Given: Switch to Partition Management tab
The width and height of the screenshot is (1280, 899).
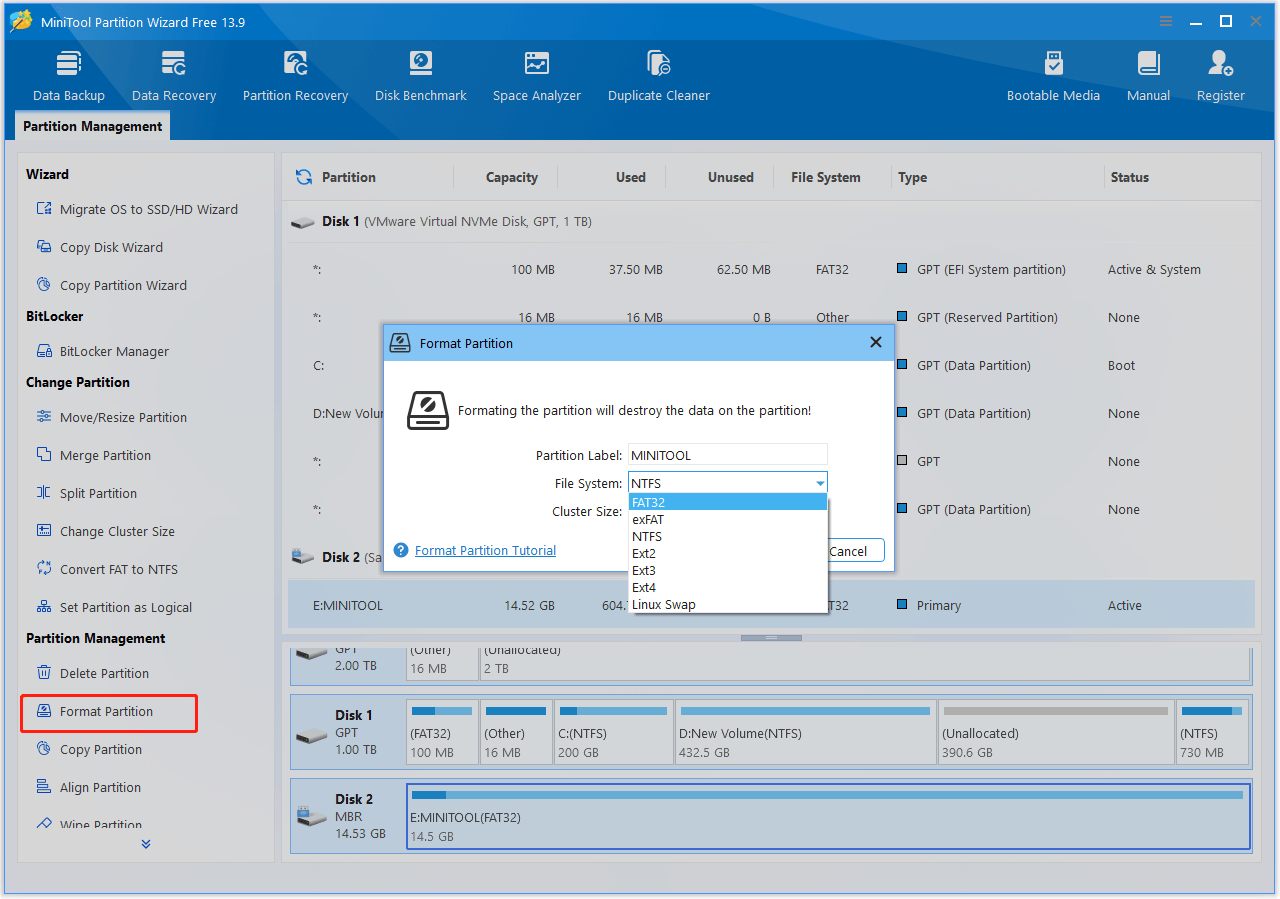Looking at the screenshot, I should (93, 126).
